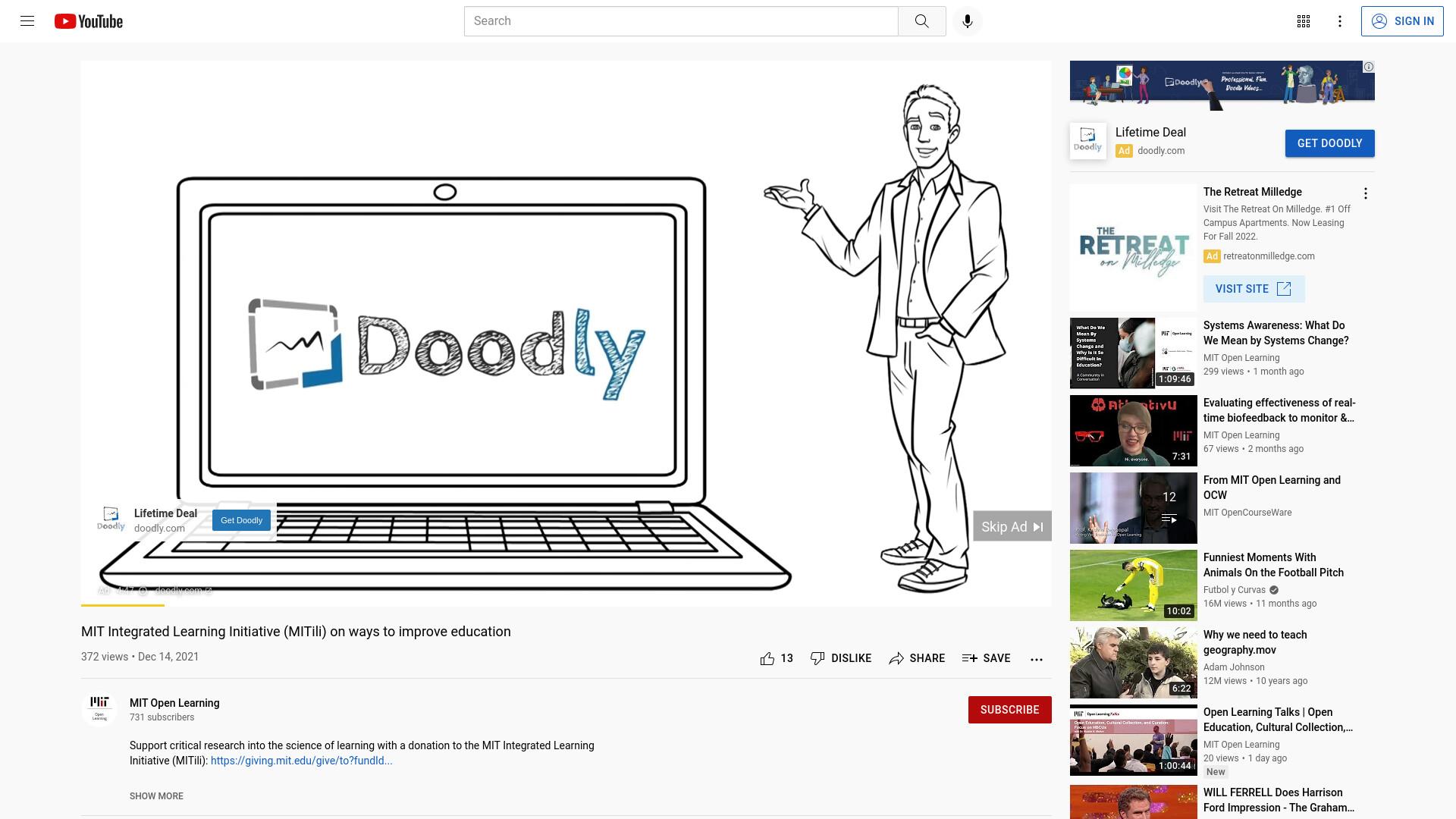1456x819 pixels.
Task: Open Why we need to teach geography thumbnail
Action: (1133, 663)
